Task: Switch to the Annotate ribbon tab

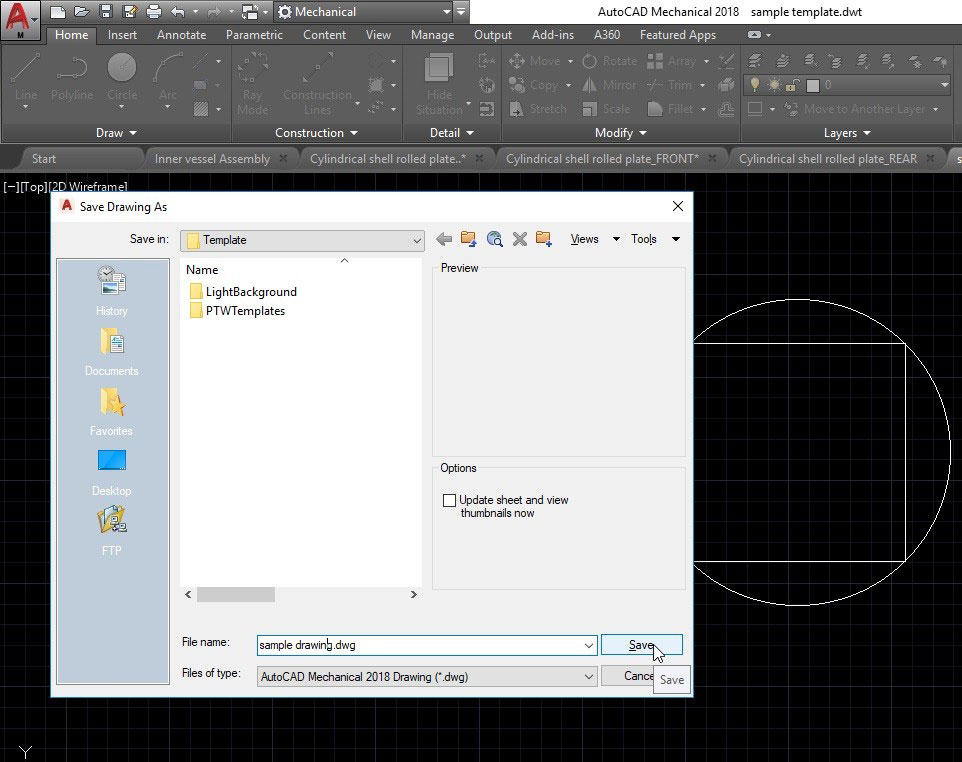Action: (x=181, y=35)
